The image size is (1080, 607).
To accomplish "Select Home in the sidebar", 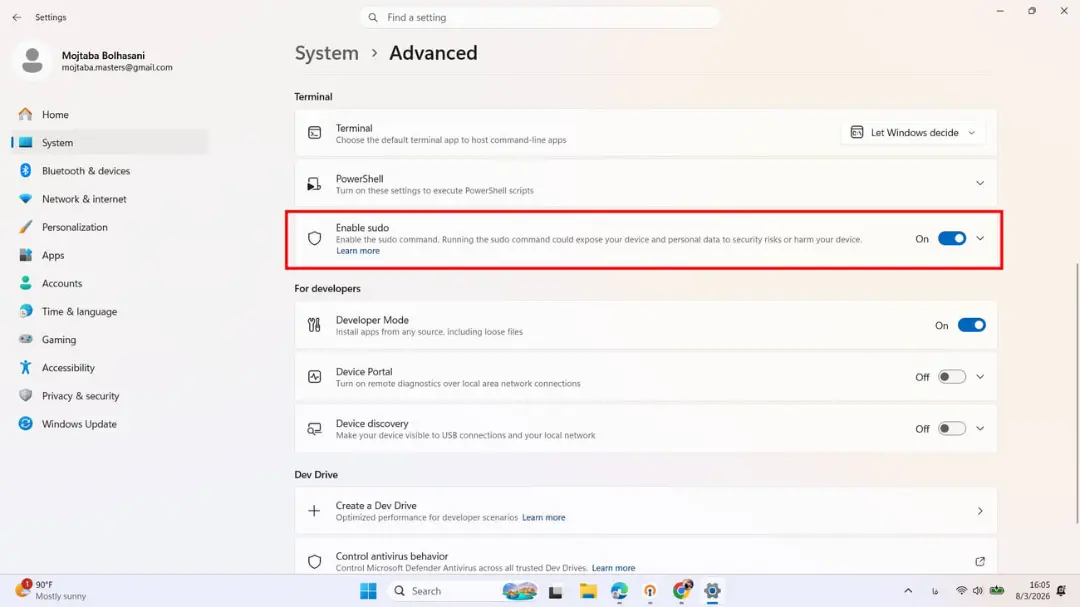I will pos(110,114).
